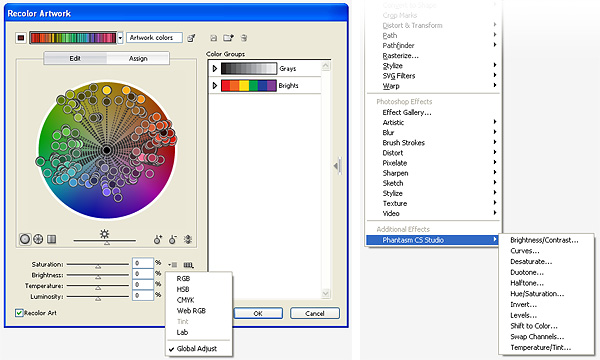Click the Remove Color tool icon

click(173, 239)
